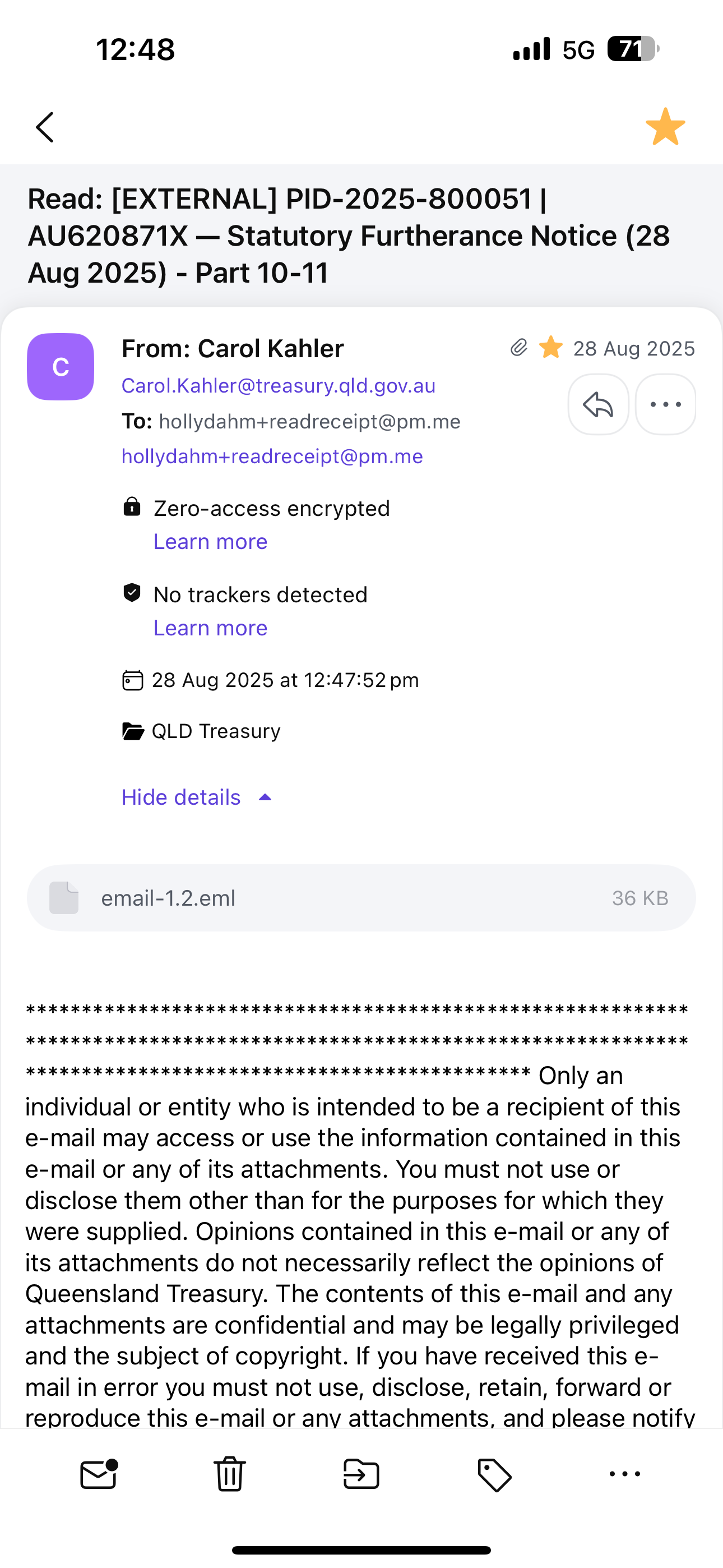Viewport: 723px width, 1568px height.
Task: Delete the email with the trash icon
Action: coord(229,1474)
